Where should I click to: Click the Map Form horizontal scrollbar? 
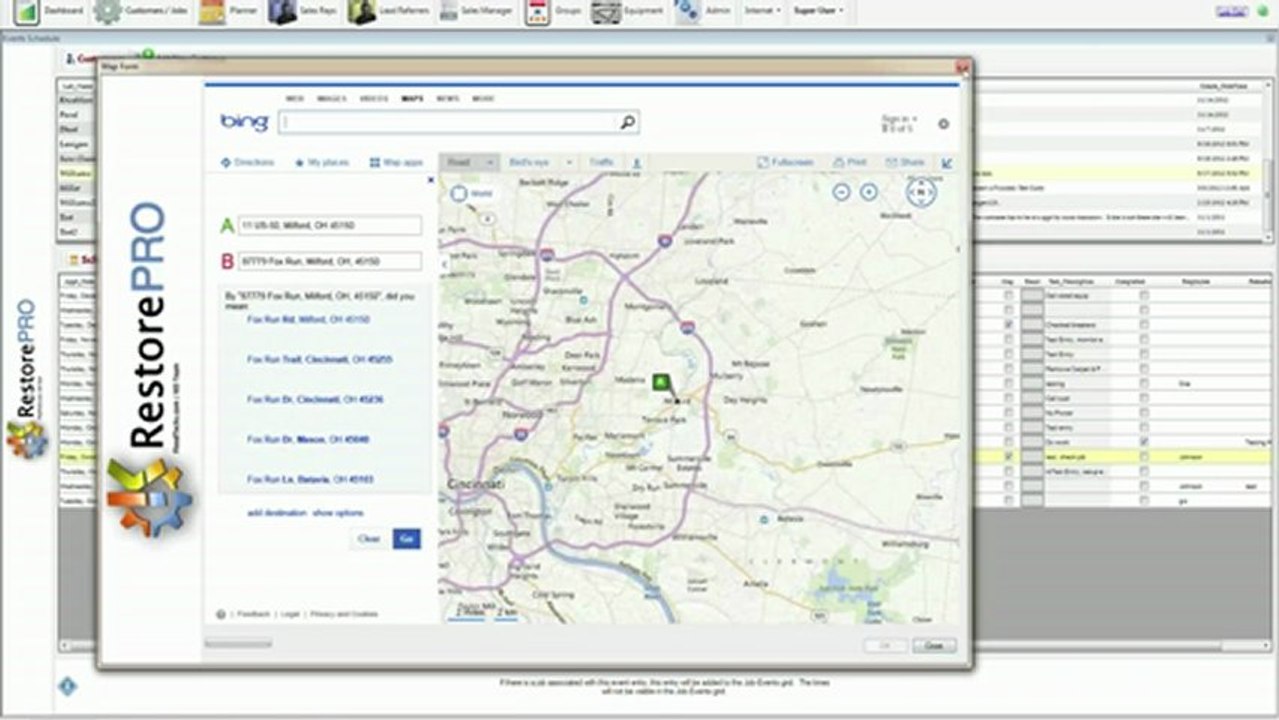[x=238, y=645]
